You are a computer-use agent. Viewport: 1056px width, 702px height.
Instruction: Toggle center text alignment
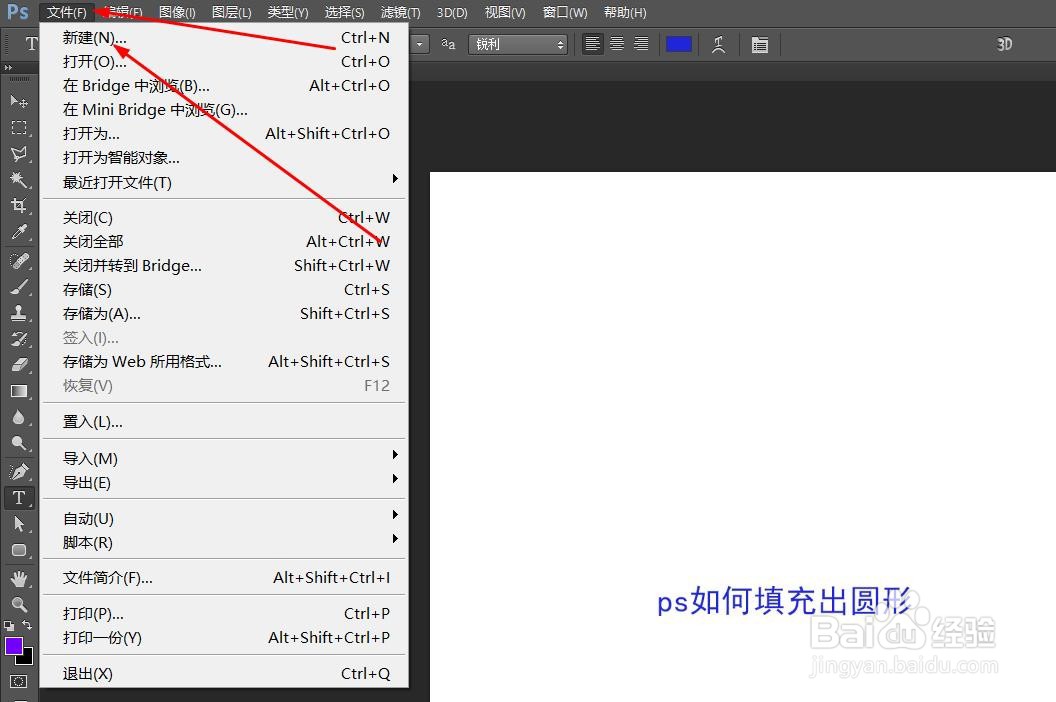point(617,43)
